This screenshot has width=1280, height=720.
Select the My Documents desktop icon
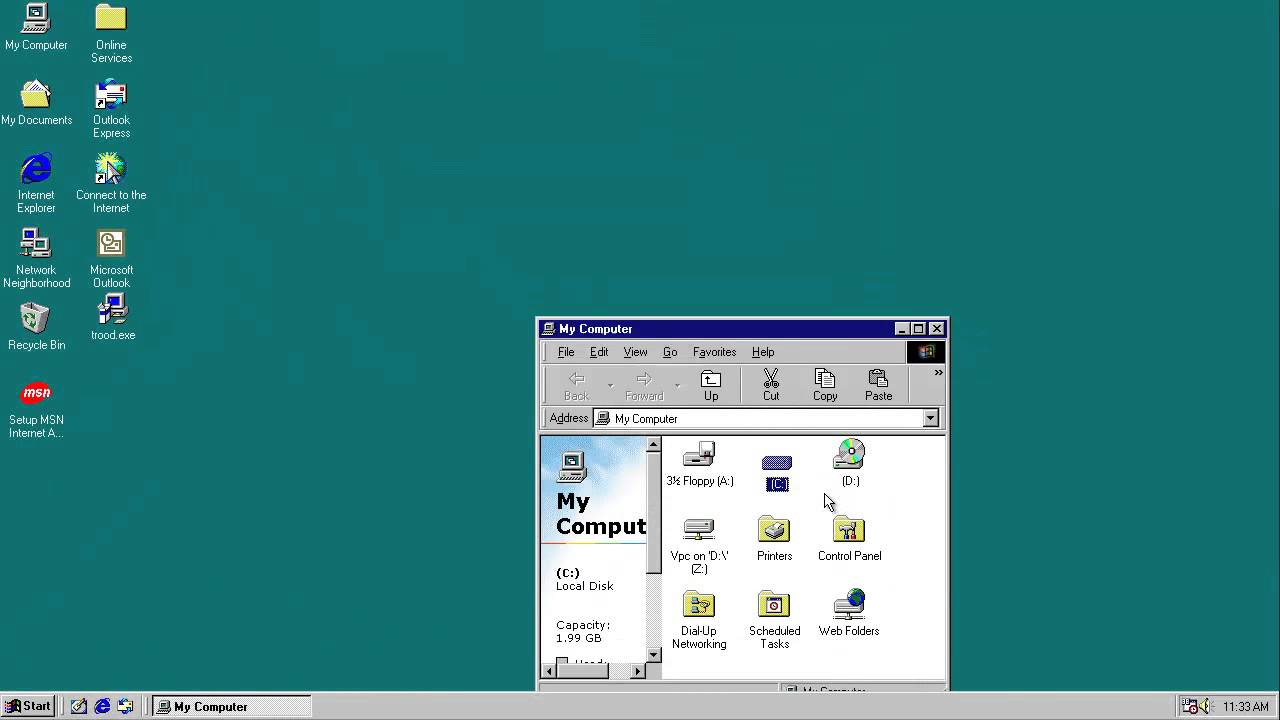(36, 102)
